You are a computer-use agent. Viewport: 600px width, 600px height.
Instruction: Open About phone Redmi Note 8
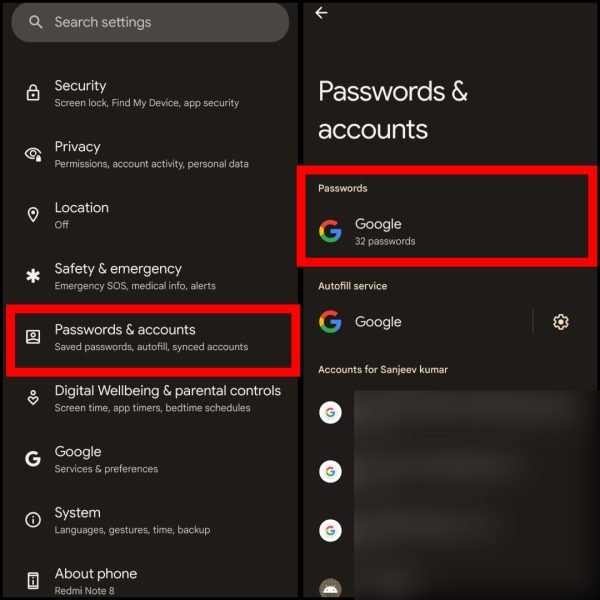tap(150, 581)
